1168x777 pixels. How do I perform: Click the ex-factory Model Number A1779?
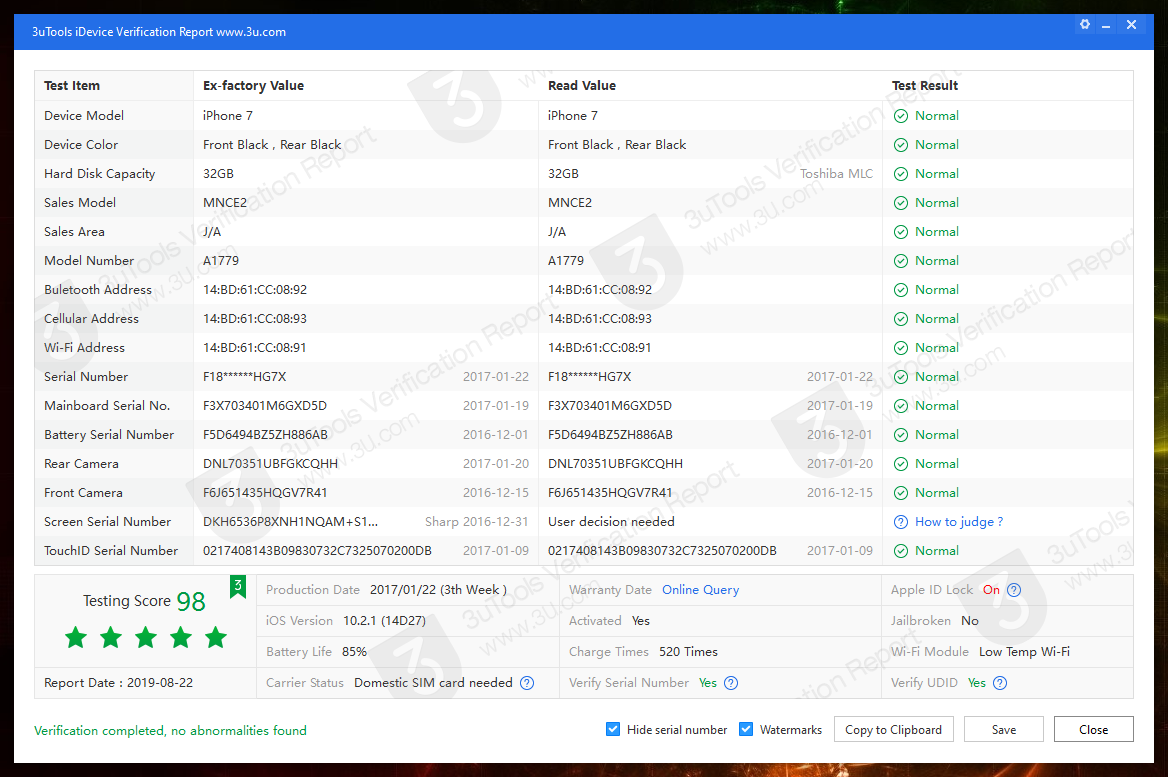tap(220, 261)
